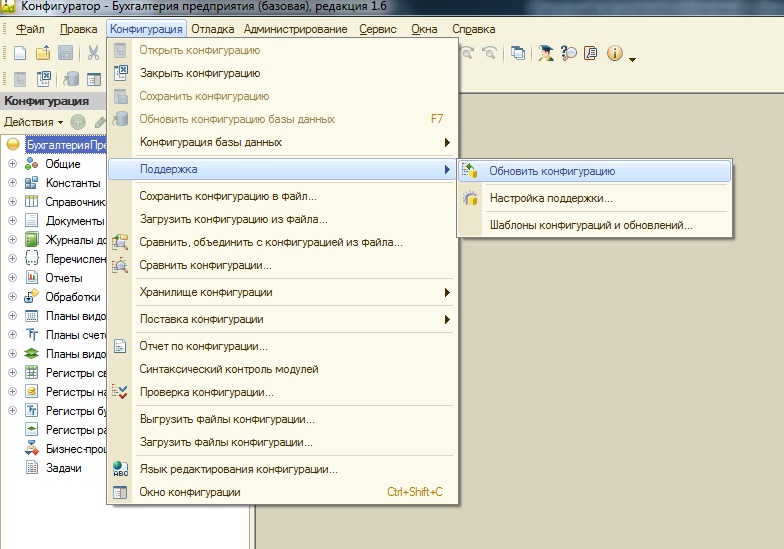The width and height of the screenshot is (784, 549).
Task: Select Шаблоны конфигураций и обновлений
Action: pos(594,225)
